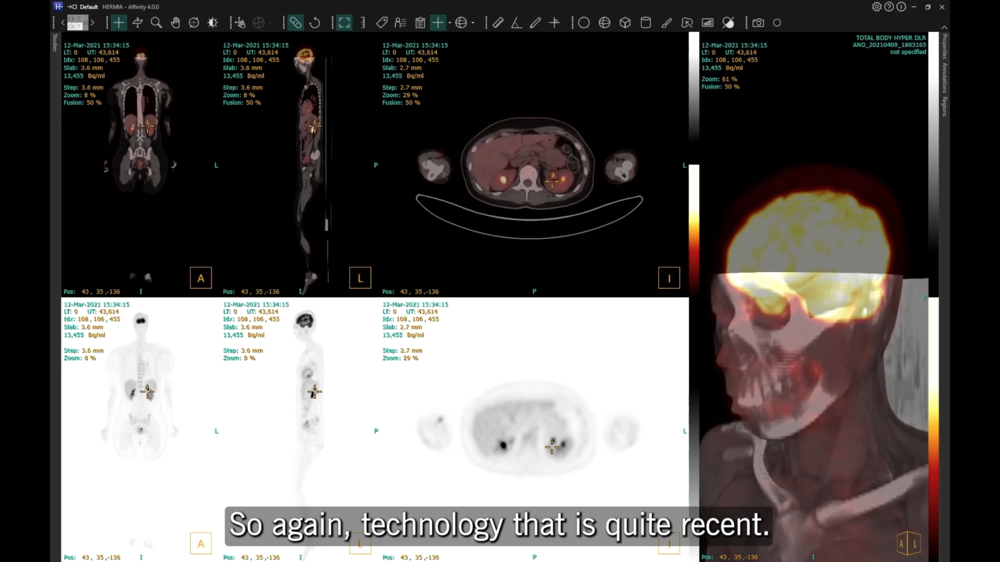The height and width of the screenshot is (562, 1000).
Task: Open the Regions side tab
Action: click(945, 106)
